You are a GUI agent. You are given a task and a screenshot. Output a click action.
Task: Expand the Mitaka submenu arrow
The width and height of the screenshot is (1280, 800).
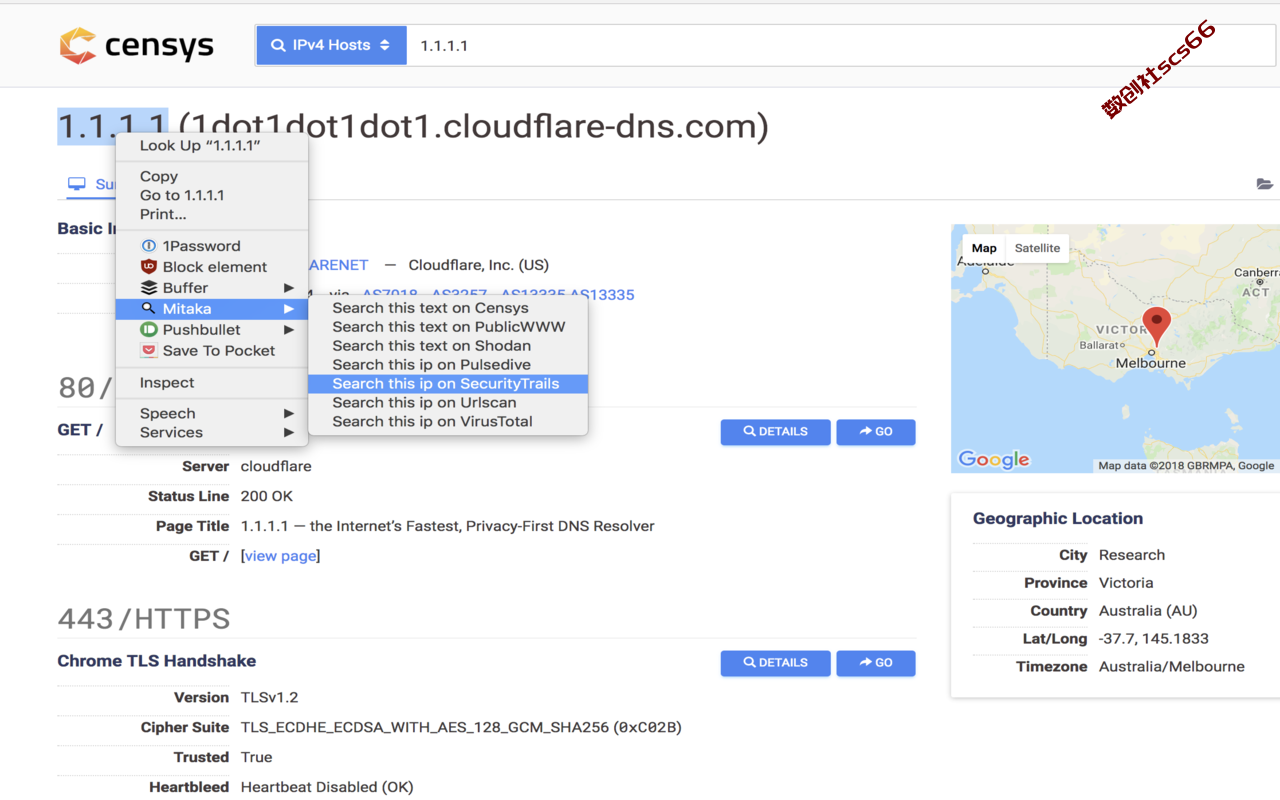tap(289, 309)
